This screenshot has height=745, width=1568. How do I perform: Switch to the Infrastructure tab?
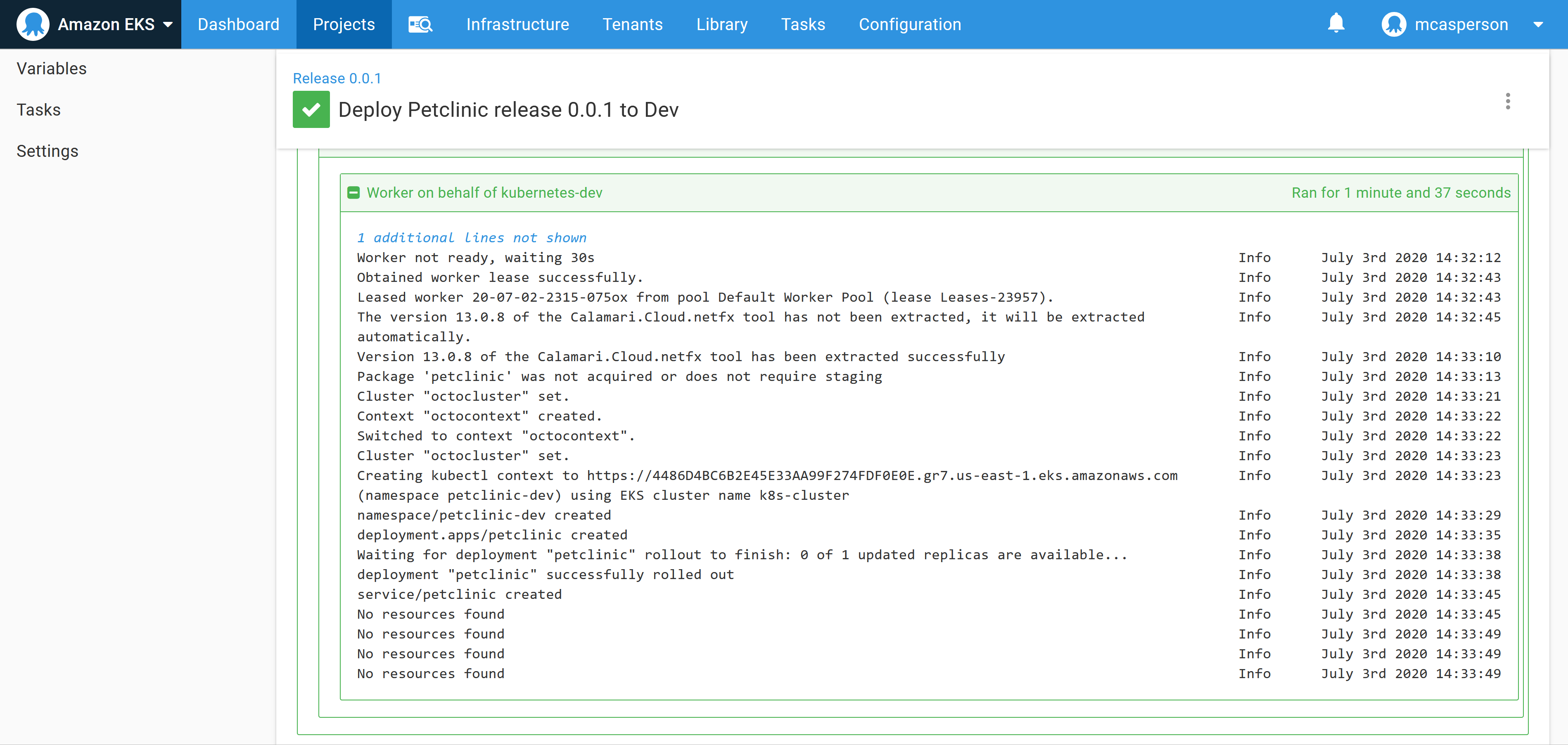click(x=517, y=24)
